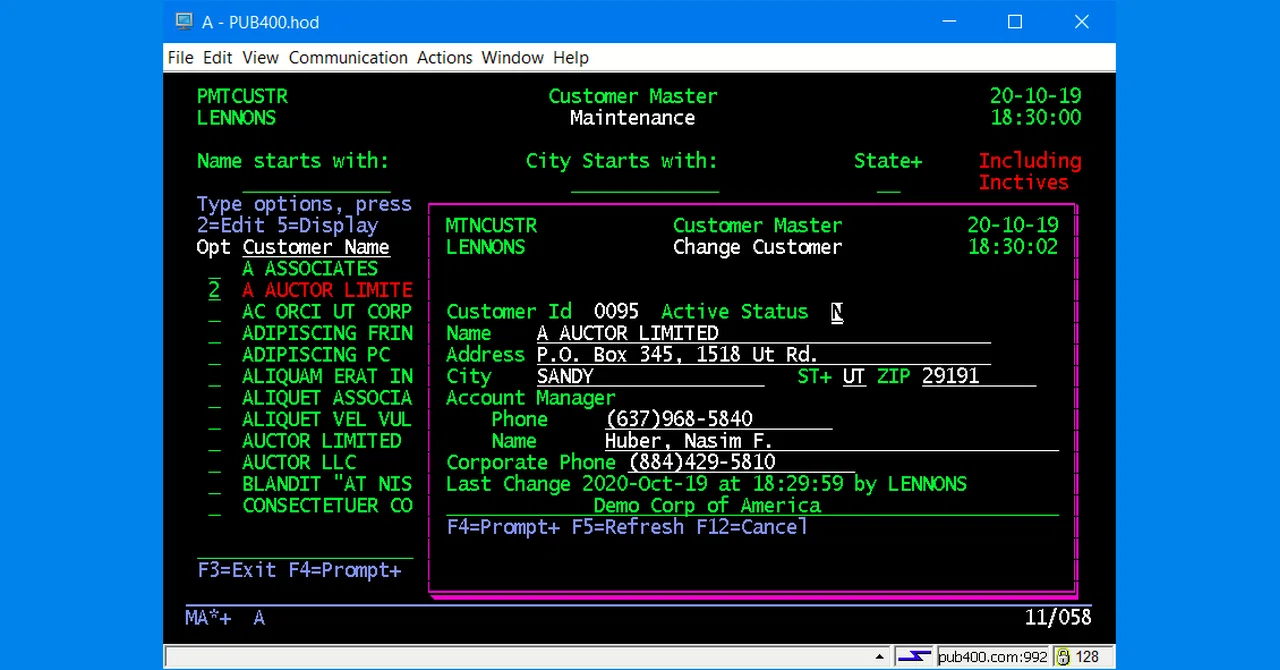The image size is (1280, 670).
Task: Click the Customer Name column header
Action: 316,247
